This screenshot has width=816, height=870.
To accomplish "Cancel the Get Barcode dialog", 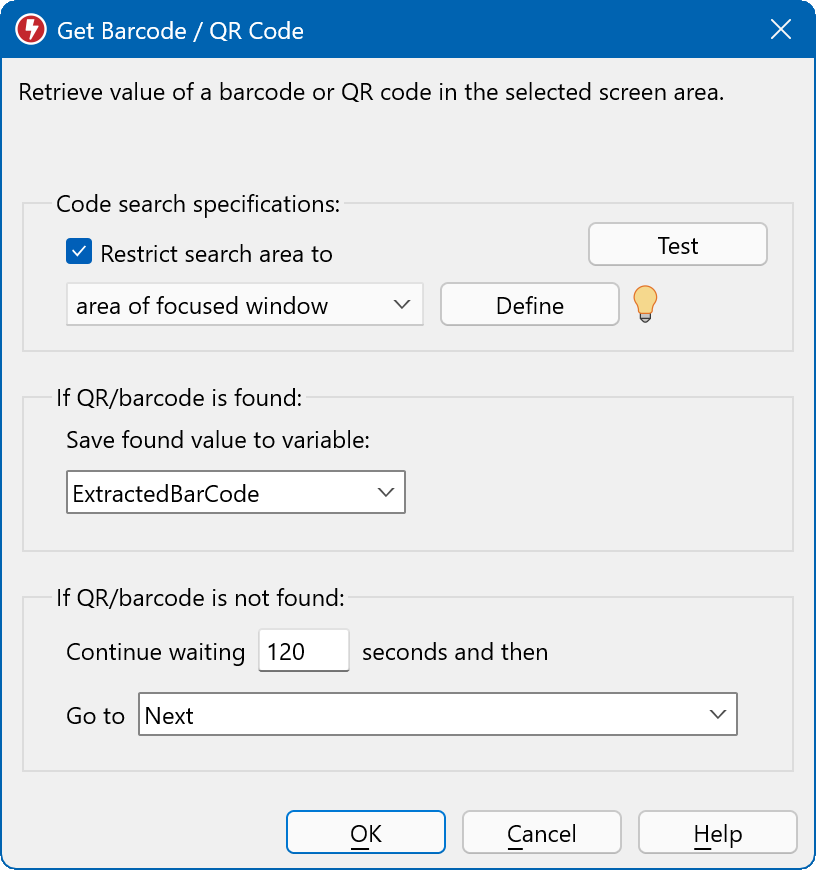I will click(x=541, y=831).
